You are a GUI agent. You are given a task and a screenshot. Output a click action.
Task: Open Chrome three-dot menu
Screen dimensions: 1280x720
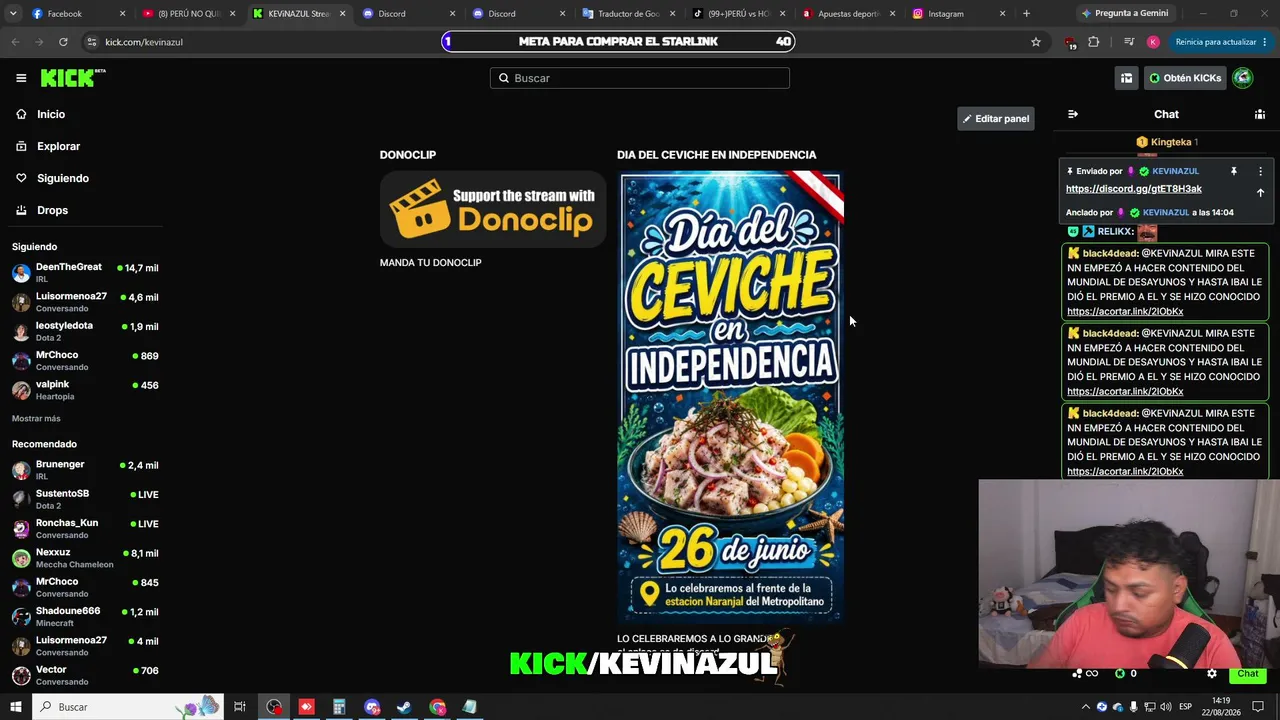(x=1266, y=42)
